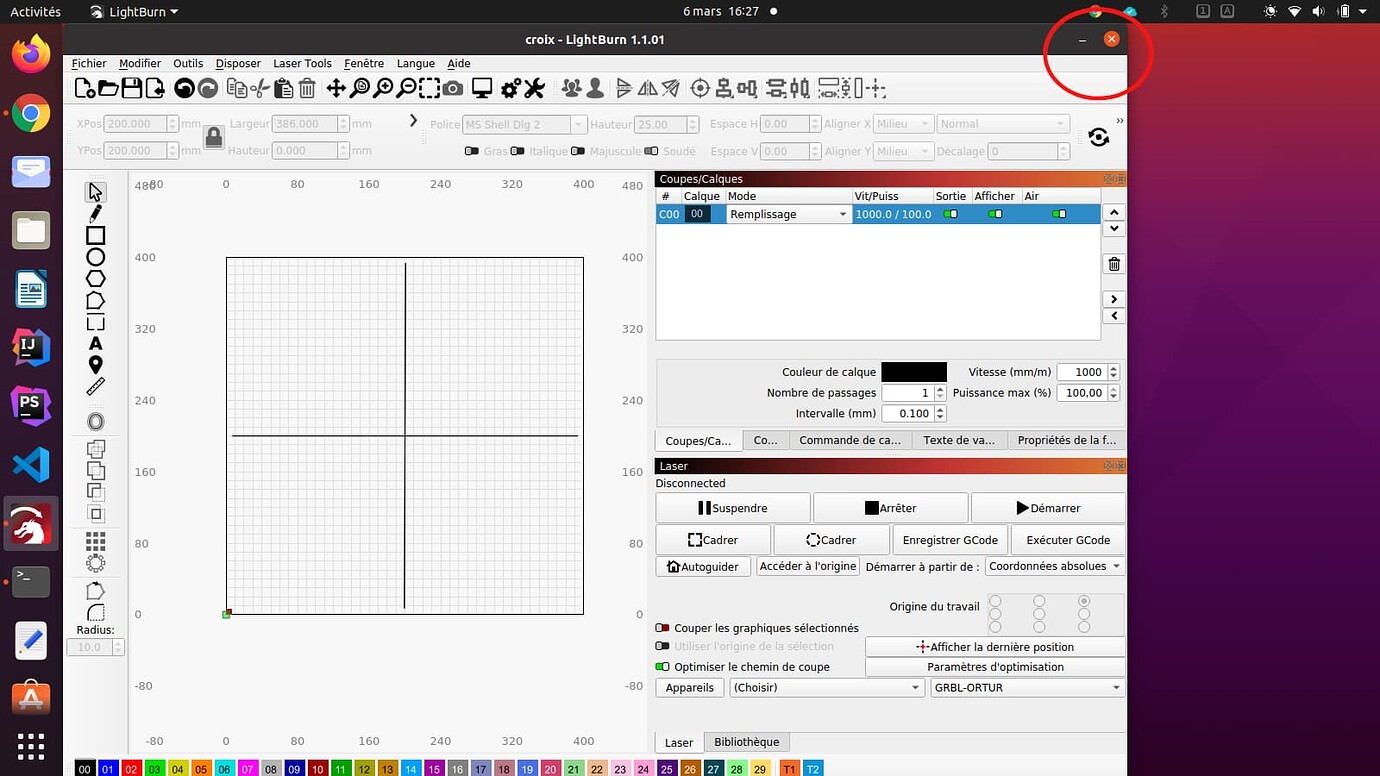This screenshot has width=1380, height=776.
Task: Choose the text creation tool
Action: 96,343
